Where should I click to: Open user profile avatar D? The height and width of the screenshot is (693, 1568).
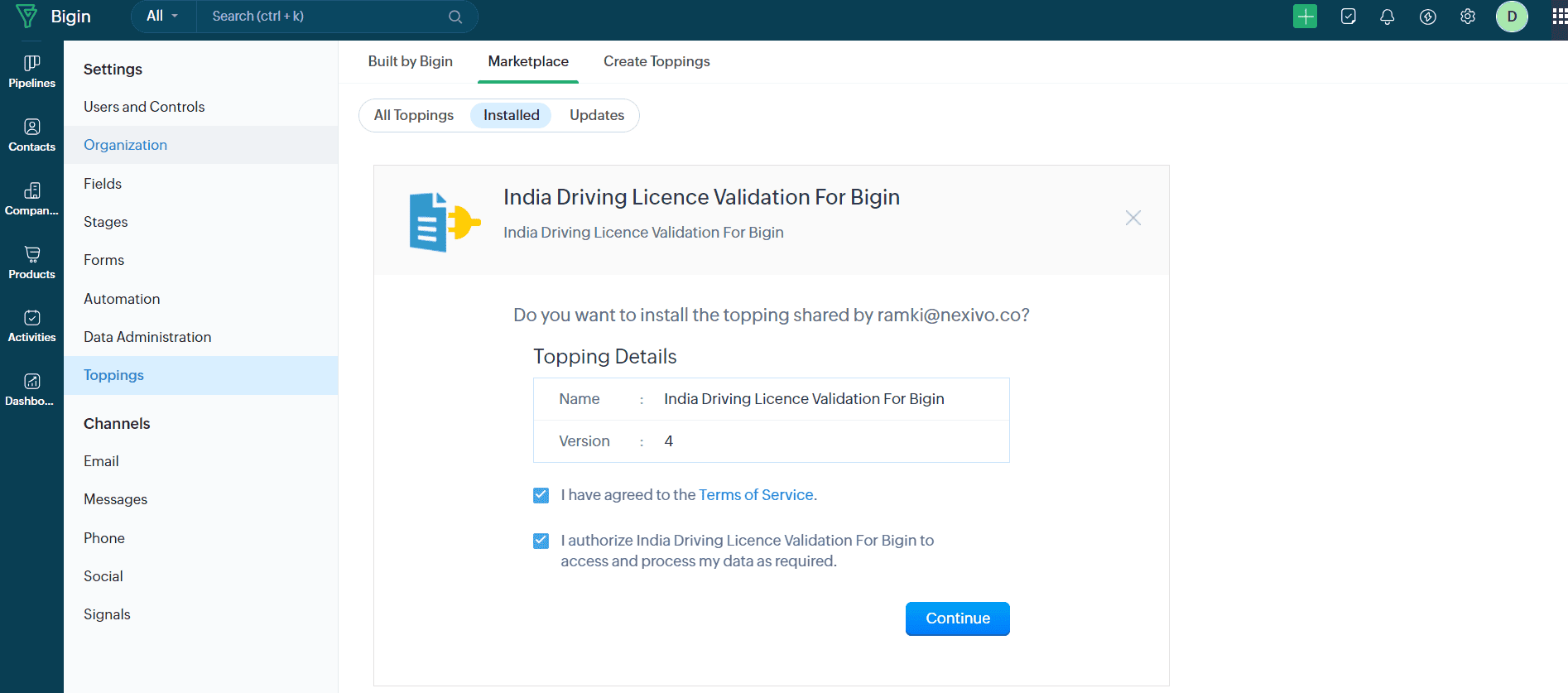[x=1512, y=17]
